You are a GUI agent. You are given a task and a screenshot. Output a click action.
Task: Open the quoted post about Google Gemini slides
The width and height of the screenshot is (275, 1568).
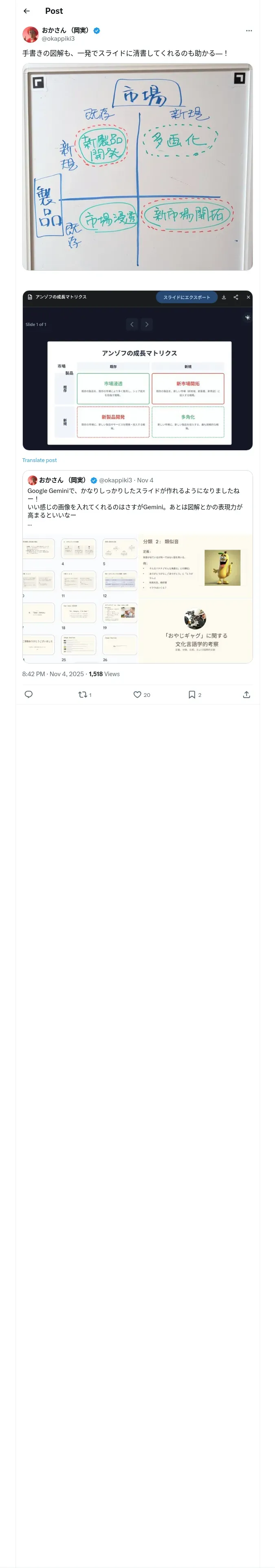click(x=137, y=502)
